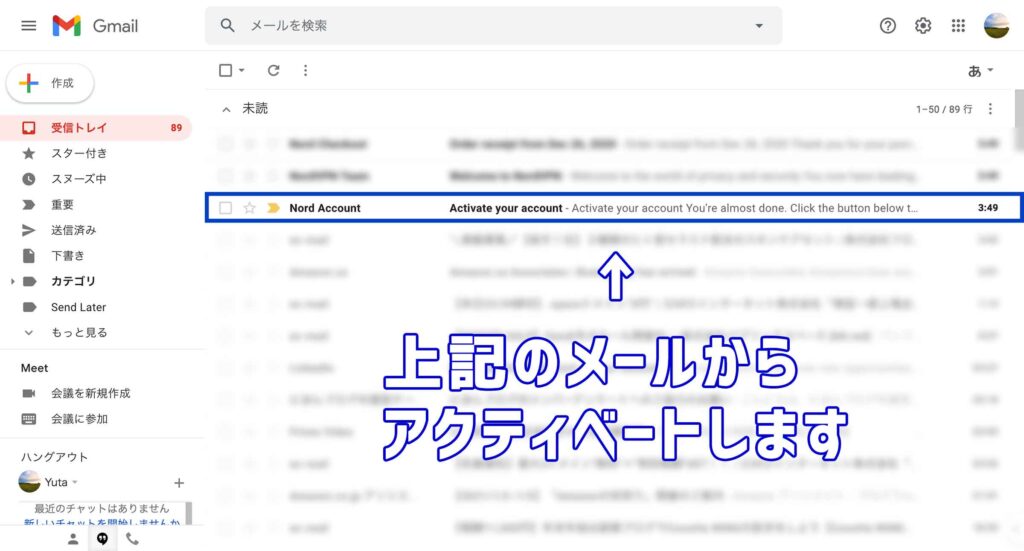Toggle the importance marker on Nord Account email
The image size is (1024, 551).
coord(273,208)
